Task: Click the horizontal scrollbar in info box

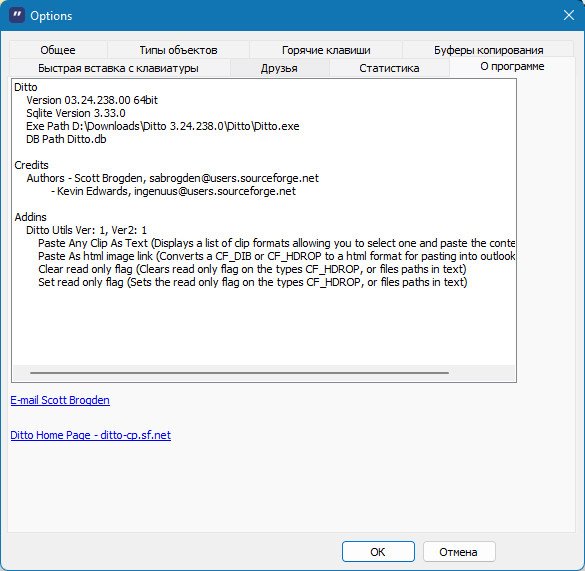Action: (239, 372)
